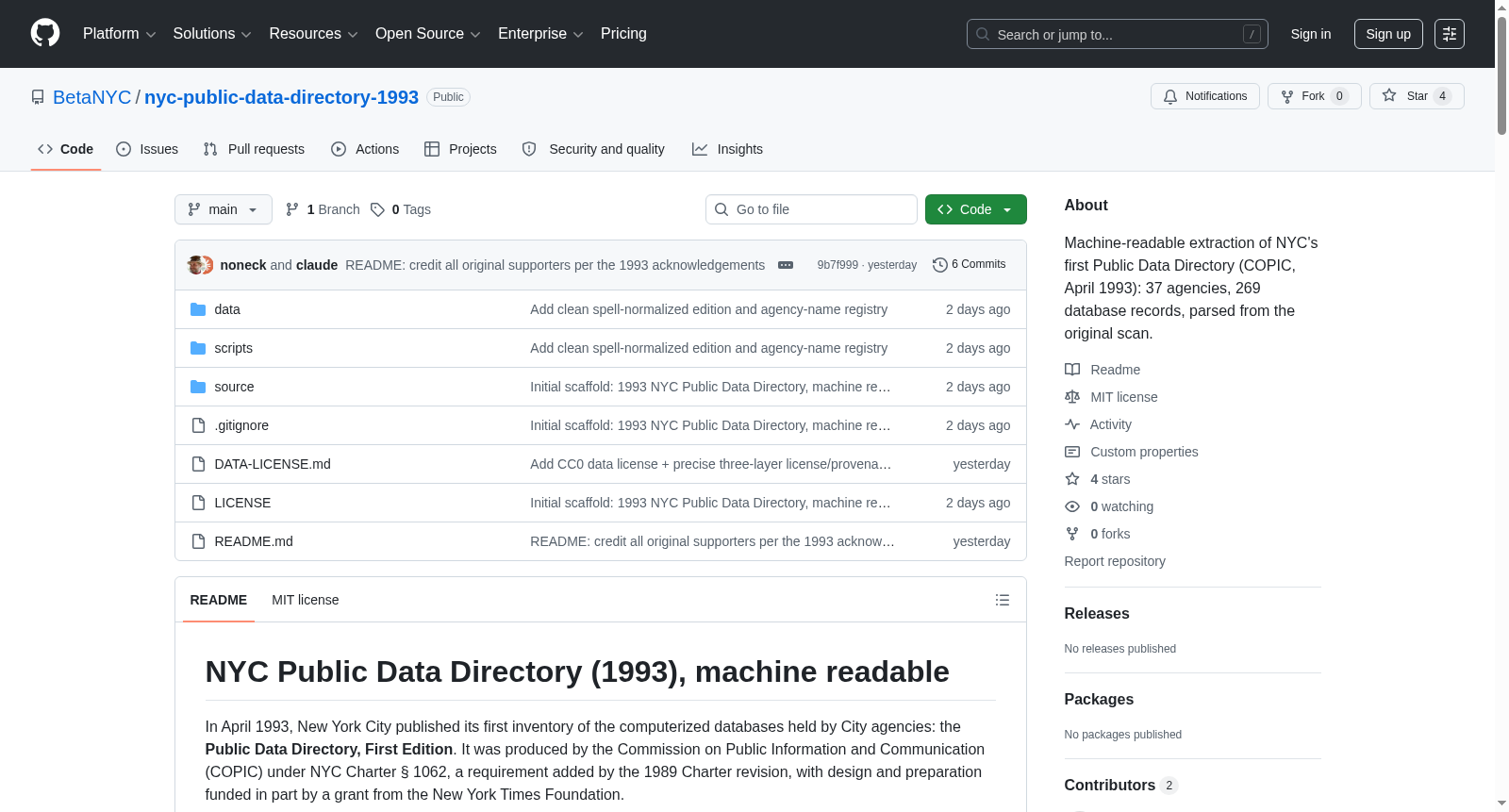This screenshot has width=1509, height=812.
Task: Open the .gitignore file
Action: point(241,425)
